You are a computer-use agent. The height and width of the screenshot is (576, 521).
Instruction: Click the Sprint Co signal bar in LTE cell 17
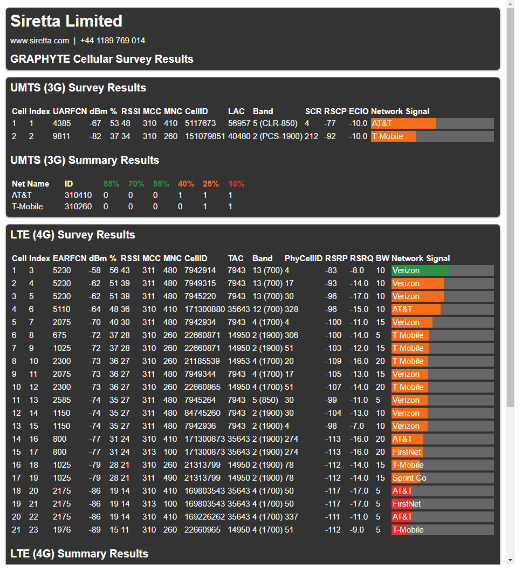pyautogui.click(x=442, y=478)
